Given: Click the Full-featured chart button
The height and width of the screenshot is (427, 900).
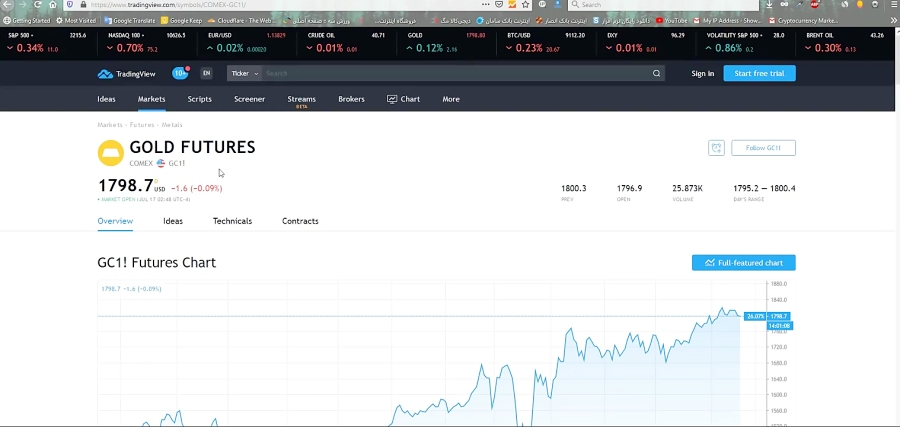Looking at the screenshot, I should 744,263.
